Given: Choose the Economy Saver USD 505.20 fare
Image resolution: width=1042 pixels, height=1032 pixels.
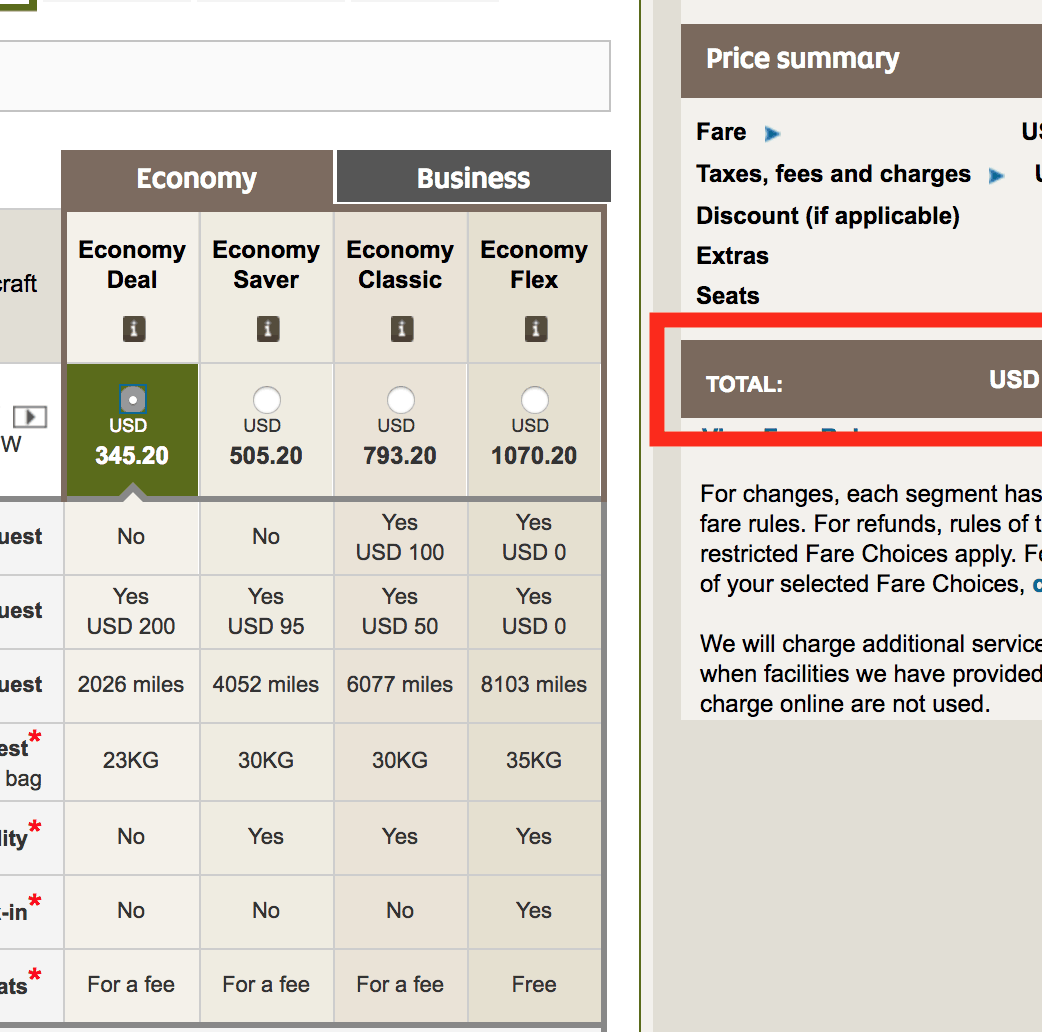Looking at the screenshot, I should [266, 401].
